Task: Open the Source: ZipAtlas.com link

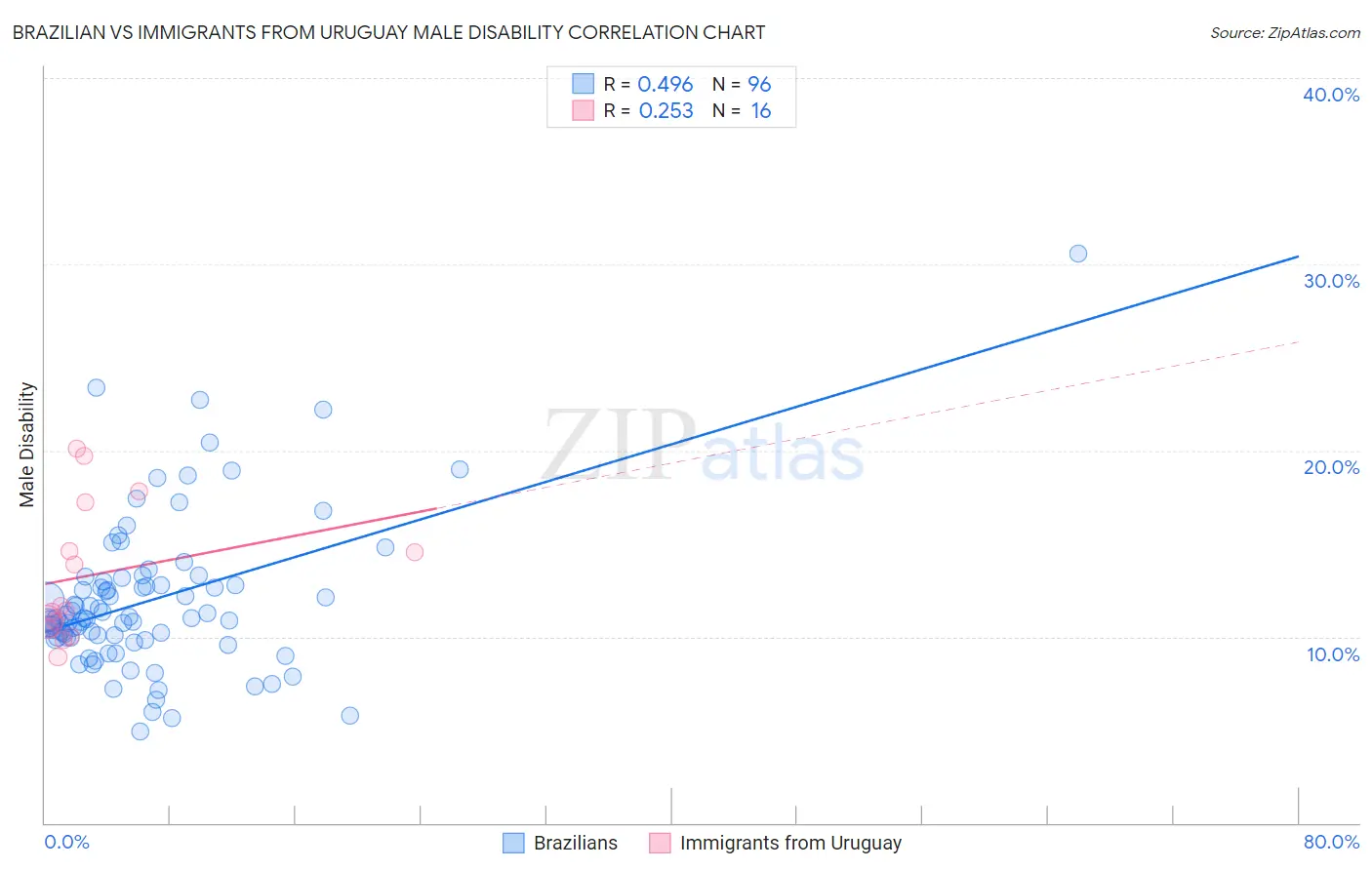Action: click(1284, 33)
